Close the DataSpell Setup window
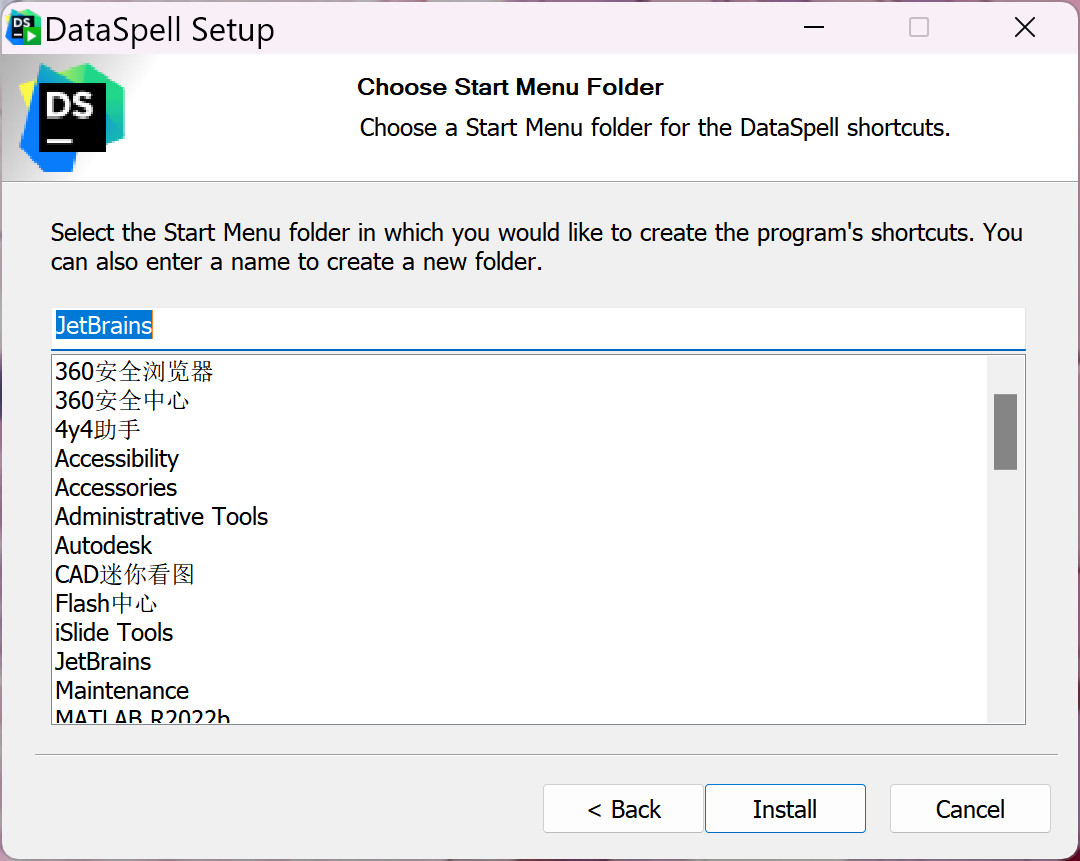This screenshot has height=861, width=1080. (x=1025, y=28)
